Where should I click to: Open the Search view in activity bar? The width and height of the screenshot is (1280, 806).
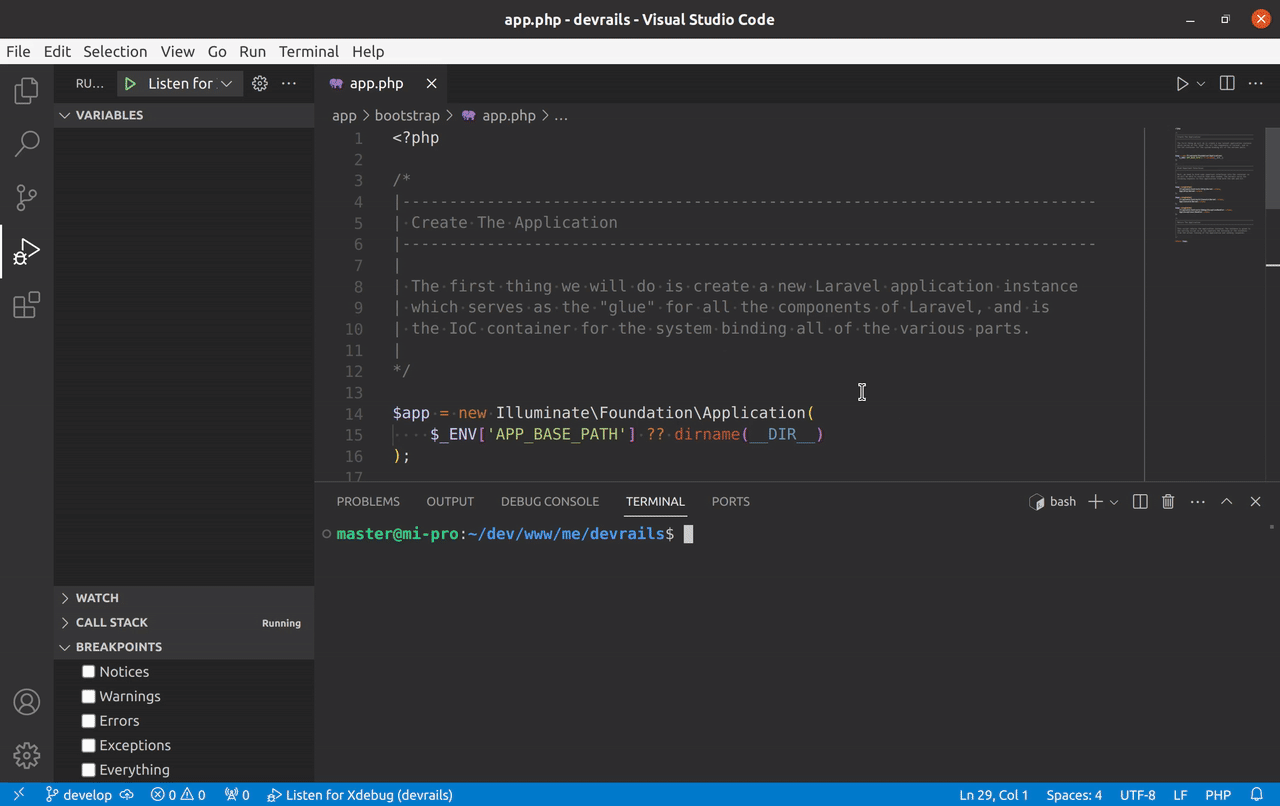(27, 144)
